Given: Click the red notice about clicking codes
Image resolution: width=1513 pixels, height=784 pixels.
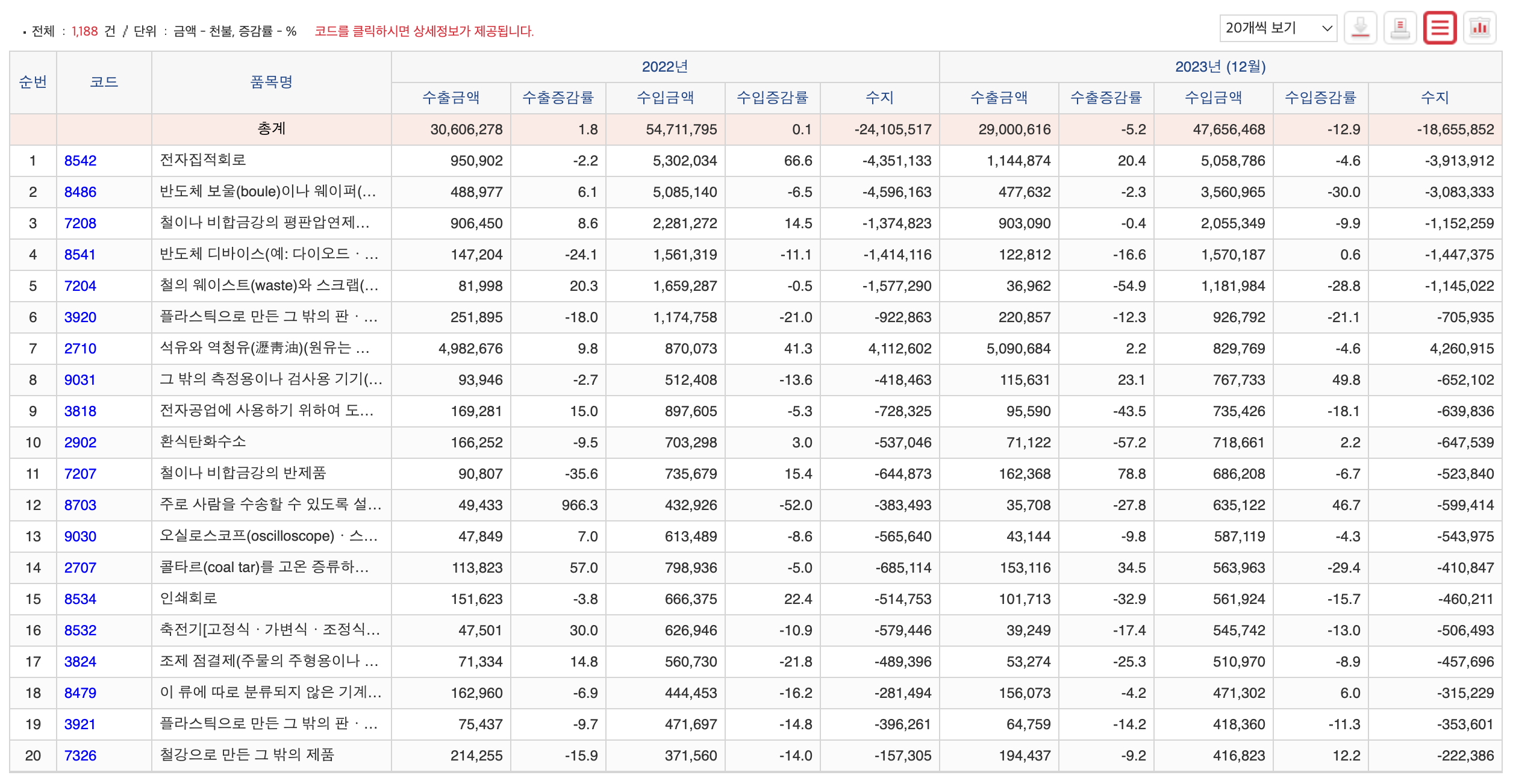Looking at the screenshot, I should click(x=424, y=31).
